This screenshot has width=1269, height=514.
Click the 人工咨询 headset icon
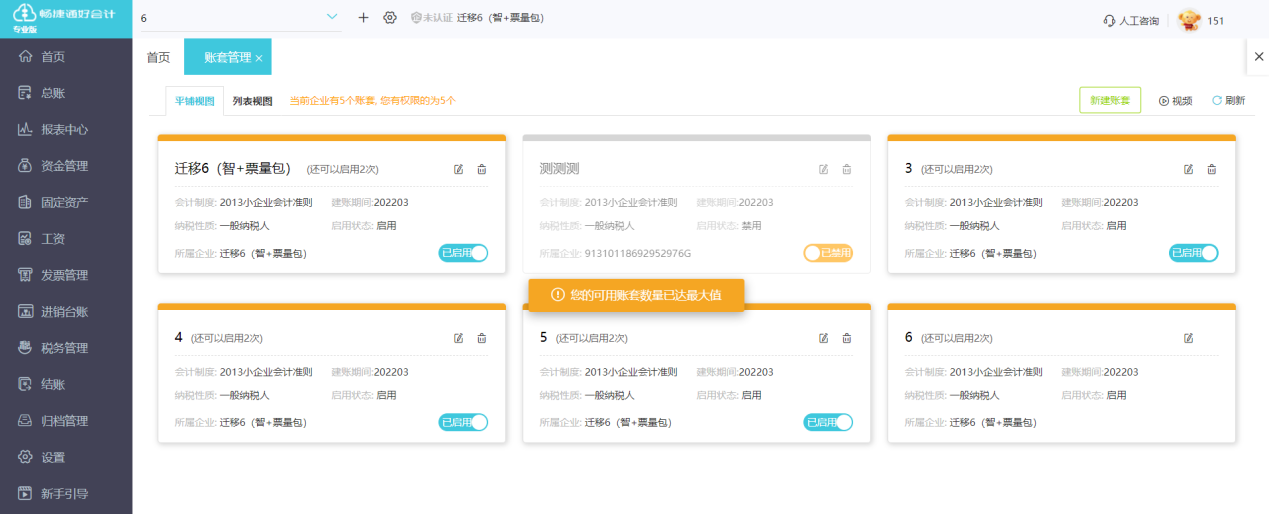1109,20
